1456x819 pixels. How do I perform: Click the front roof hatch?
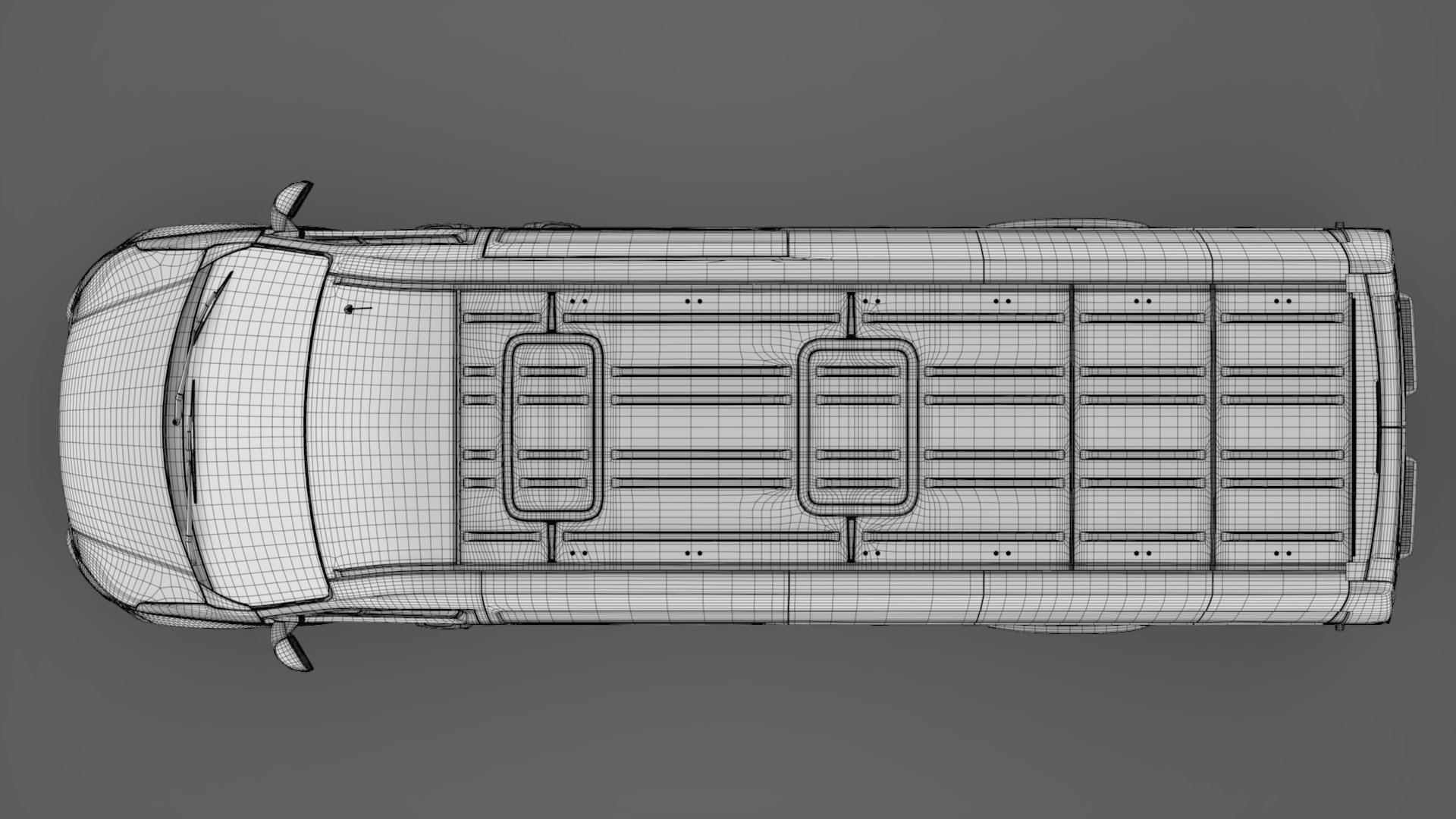coord(553,426)
